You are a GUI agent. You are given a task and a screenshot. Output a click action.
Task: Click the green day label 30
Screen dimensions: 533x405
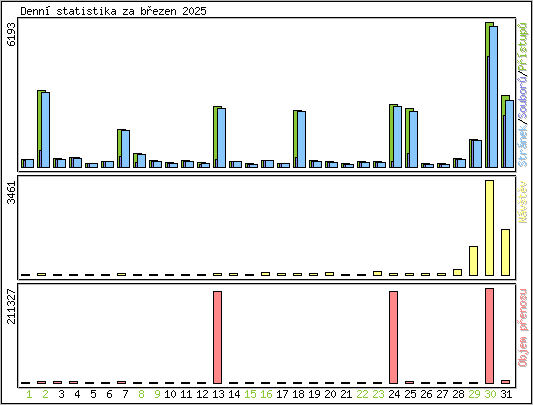[x=490, y=394]
